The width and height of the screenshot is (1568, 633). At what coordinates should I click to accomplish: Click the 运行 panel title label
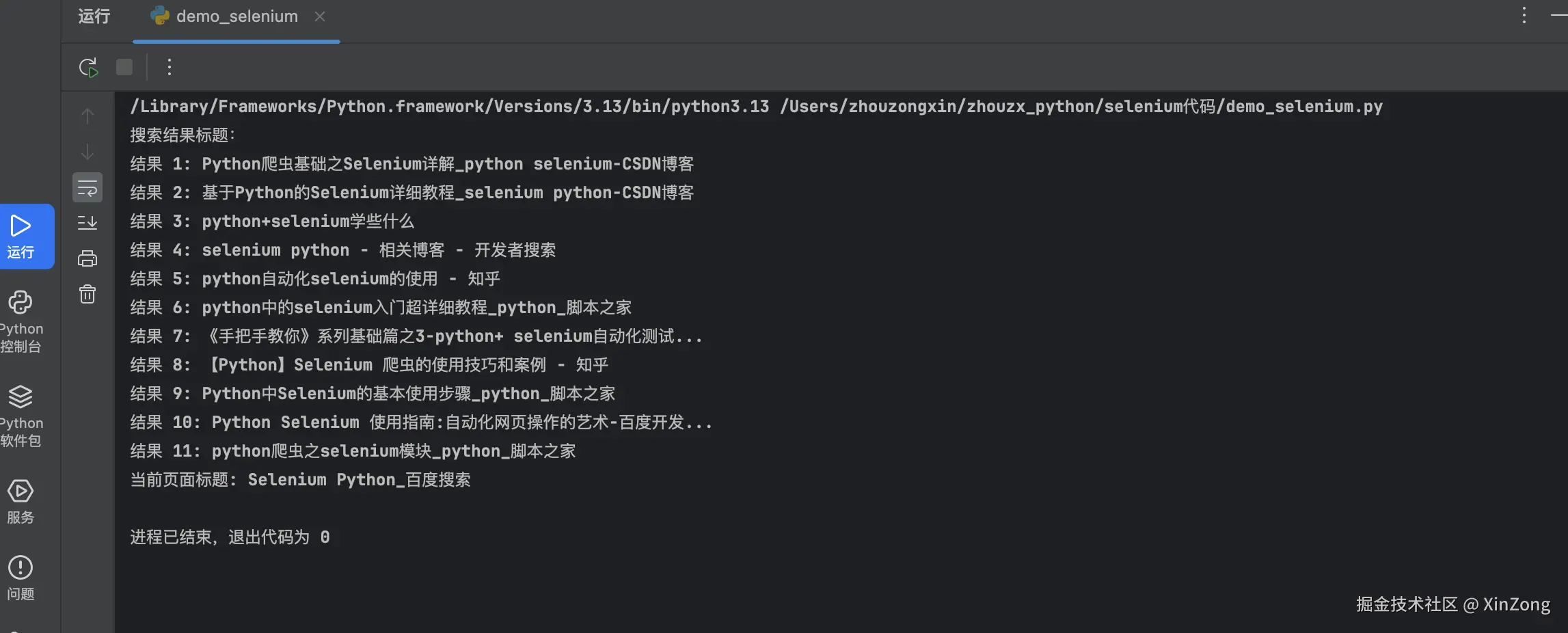click(x=94, y=16)
